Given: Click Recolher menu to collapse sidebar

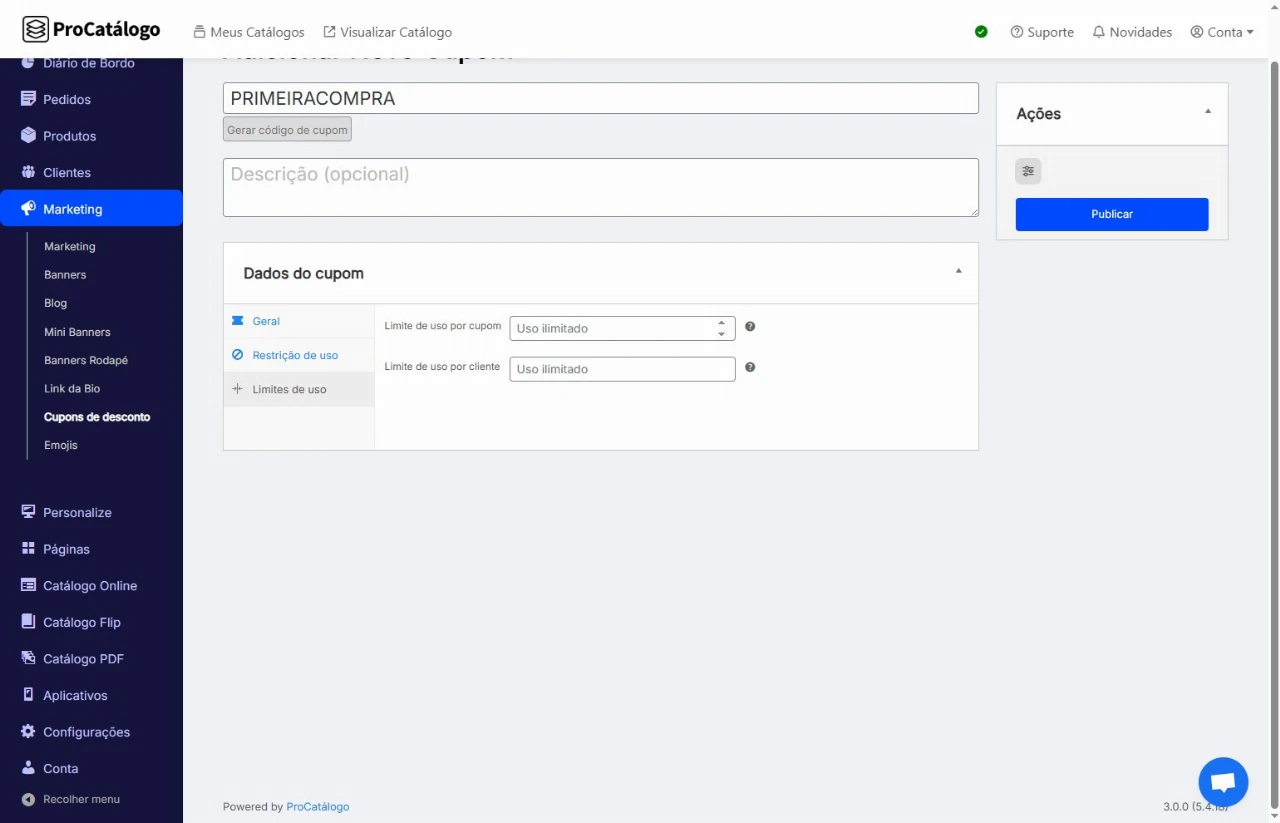Looking at the screenshot, I should [x=80, y=799].
